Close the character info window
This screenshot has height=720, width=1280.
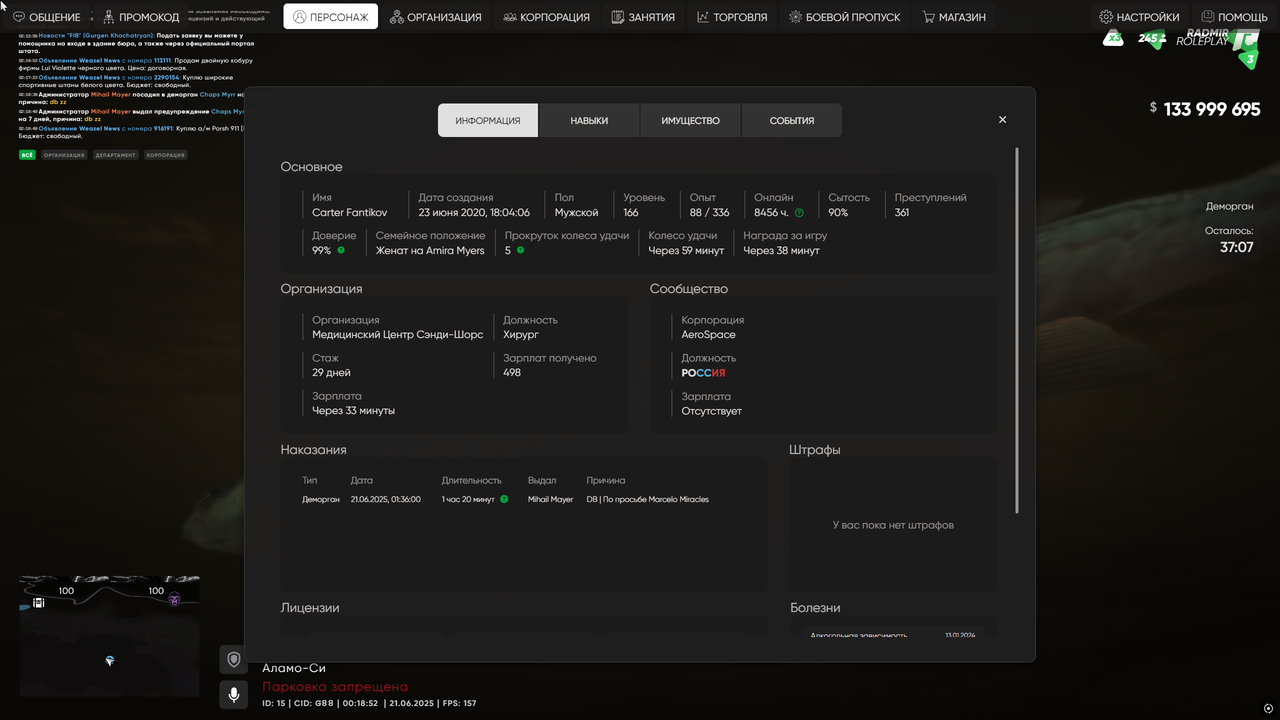(x=1003, y=120)
